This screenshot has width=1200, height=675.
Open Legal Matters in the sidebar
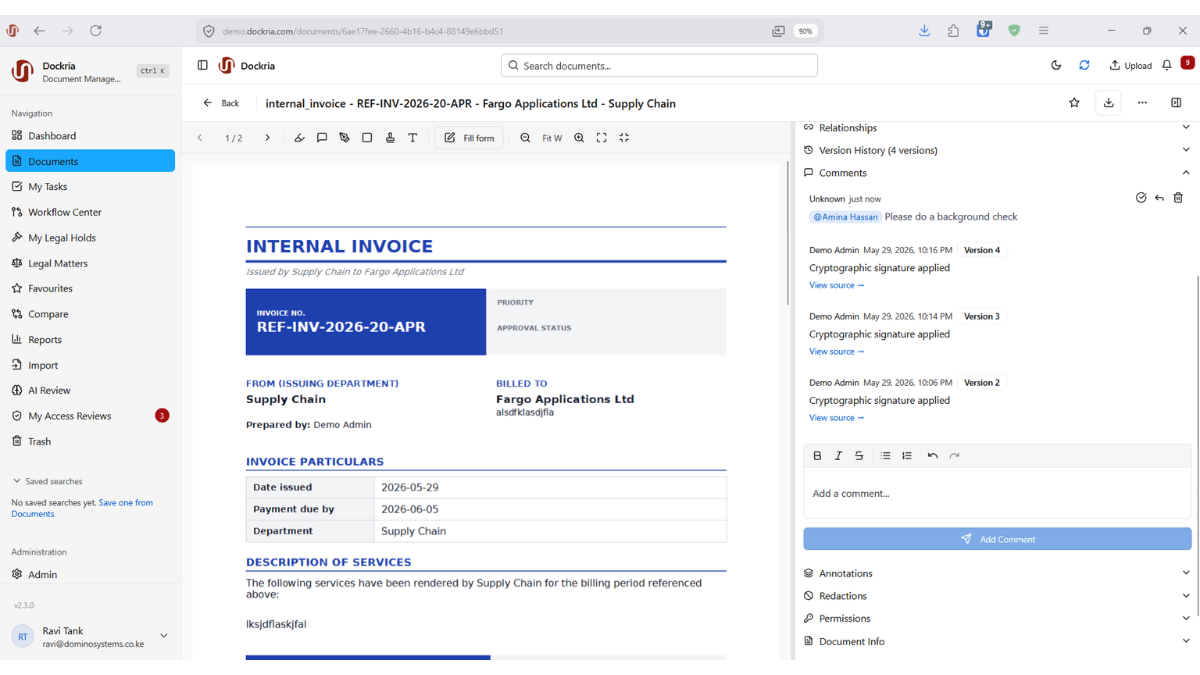[90, 263]
